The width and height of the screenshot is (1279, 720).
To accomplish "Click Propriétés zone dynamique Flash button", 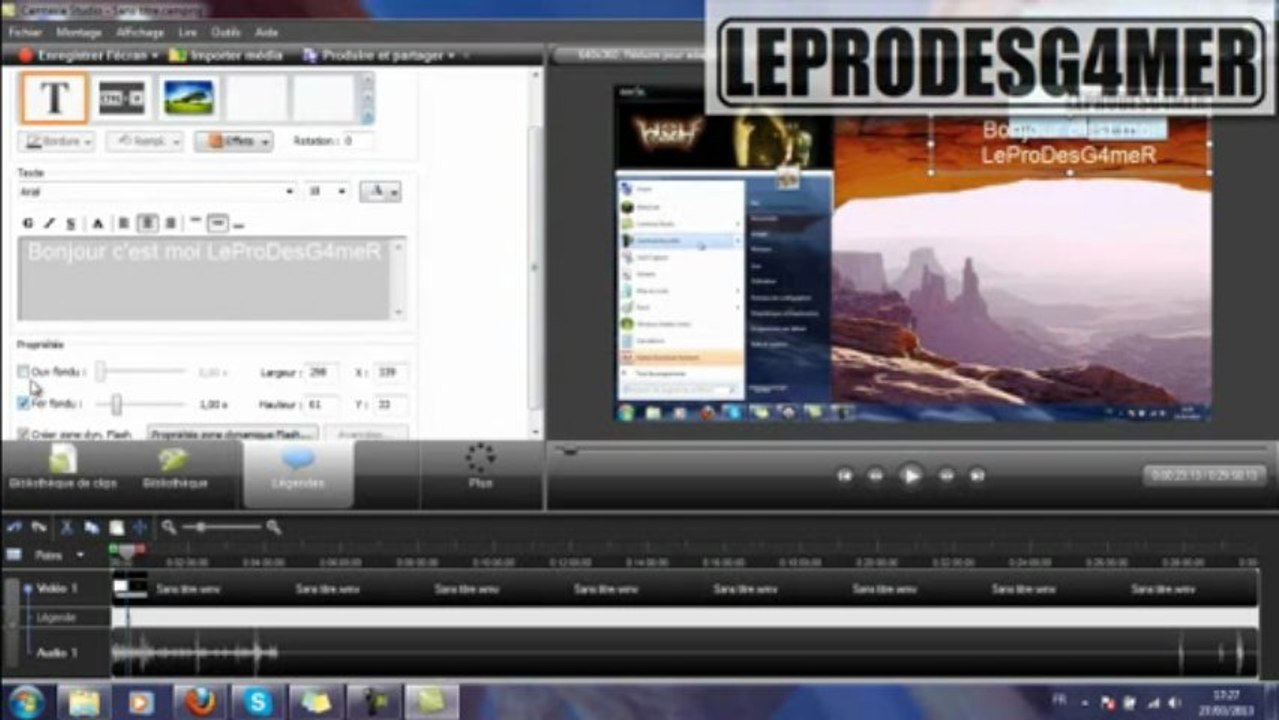I will pyautogui.click(x=233, y=434).
